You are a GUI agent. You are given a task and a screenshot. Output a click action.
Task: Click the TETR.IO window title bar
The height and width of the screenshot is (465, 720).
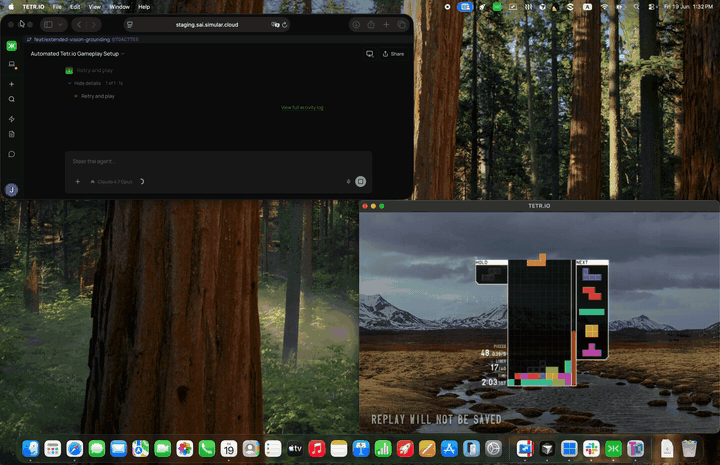click(x=539, y=206)
